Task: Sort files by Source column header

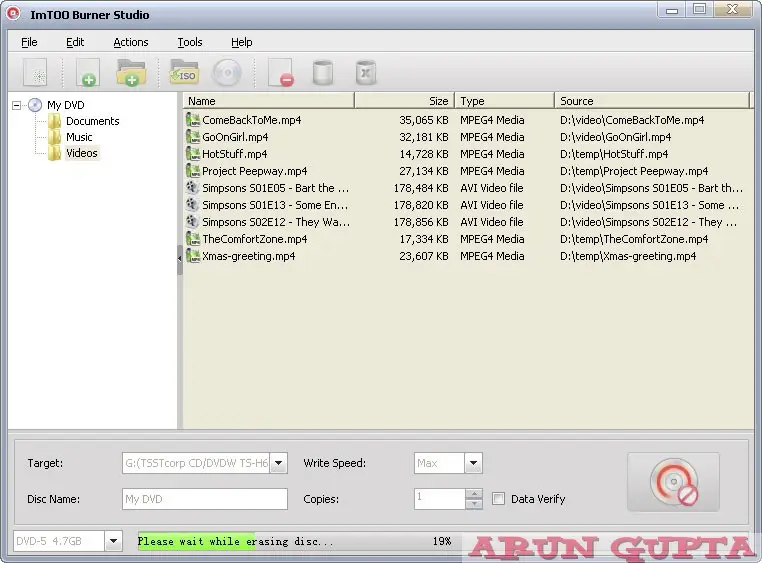Action: pyautogui.click(x=652, y=101)
